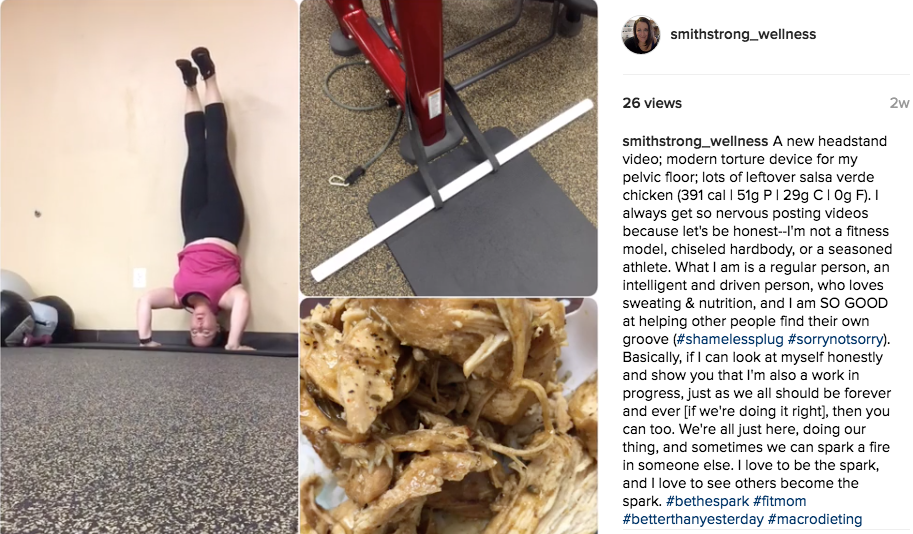This screenshot has height=534, width=913.
Task: Select the exercise machine photo panel
Action: 448,147
